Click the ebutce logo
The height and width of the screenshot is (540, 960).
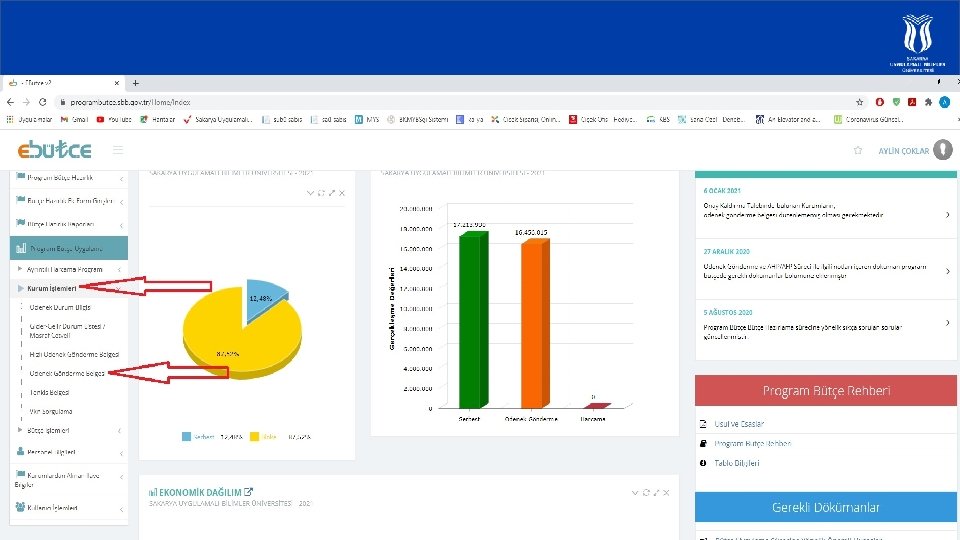click(x=54, y=149)
